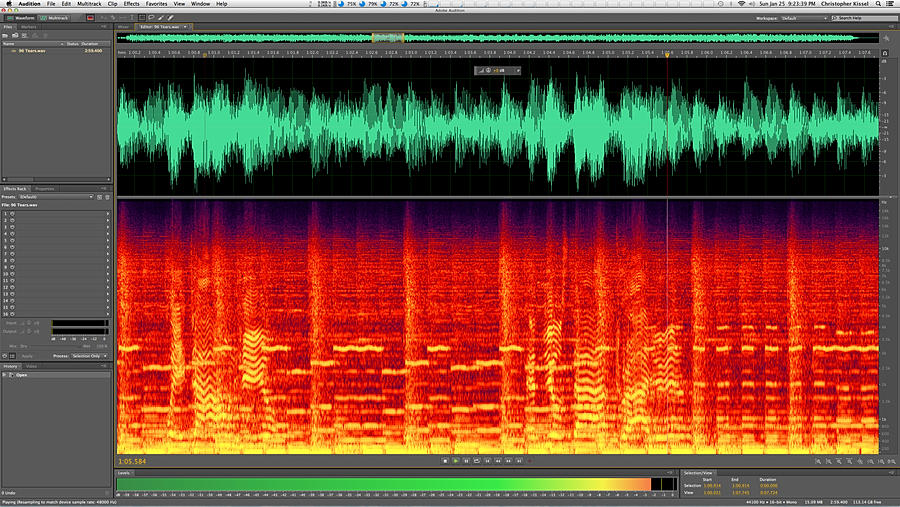Viewport: 900px width, 507px height.
Task: Switch to Waveform editor view
Action: pos(20,18)
